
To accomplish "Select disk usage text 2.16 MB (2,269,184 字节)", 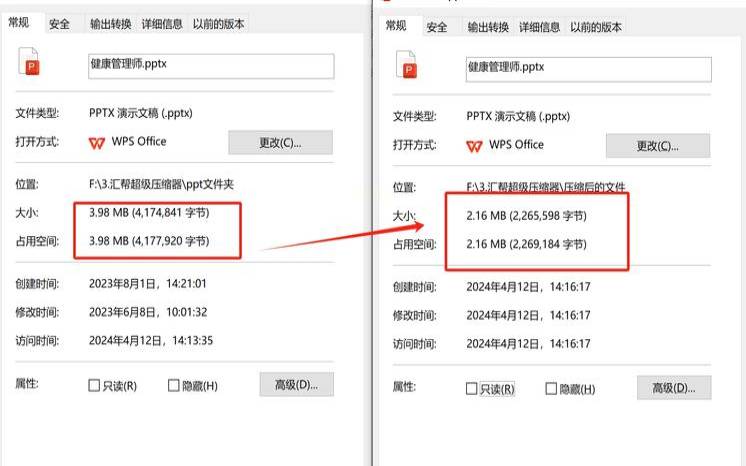I will click(x=526, y=245).
